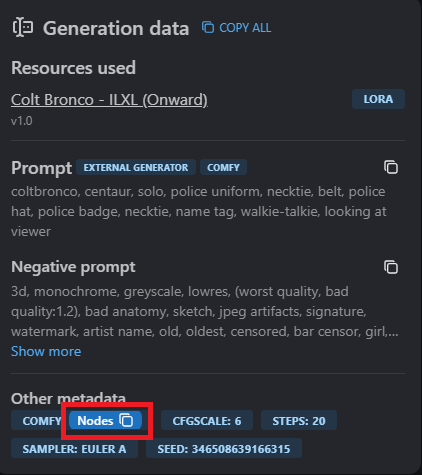This screenshot has width=422, height=475.
Task: Click the LORA resource type badge
Action: coord(378,99)
